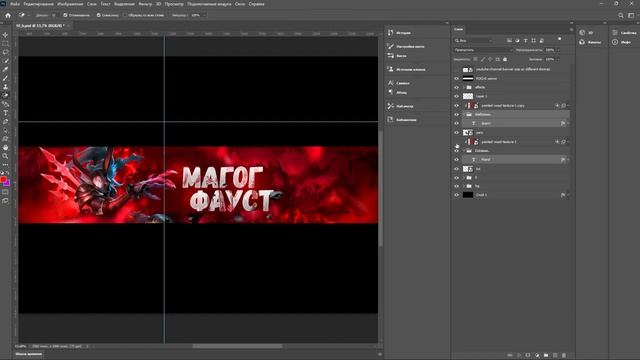The width and height of the screenshot is (640, 360).
Task: Filter layers by type (T) icon
Action: pyautogui.click(x=526, y=40)
